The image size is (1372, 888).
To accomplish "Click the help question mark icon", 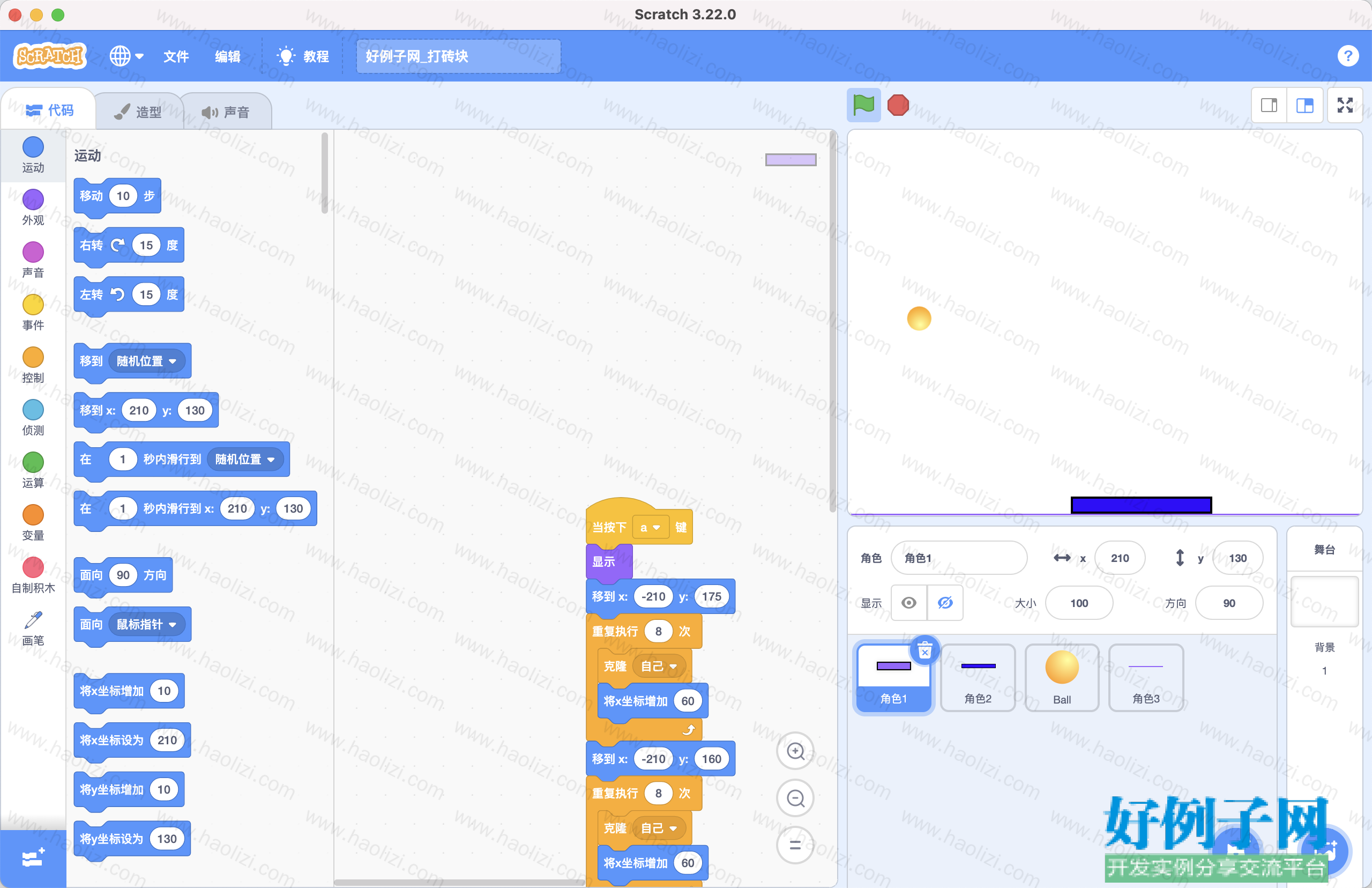I will [x=1347, y=56].
